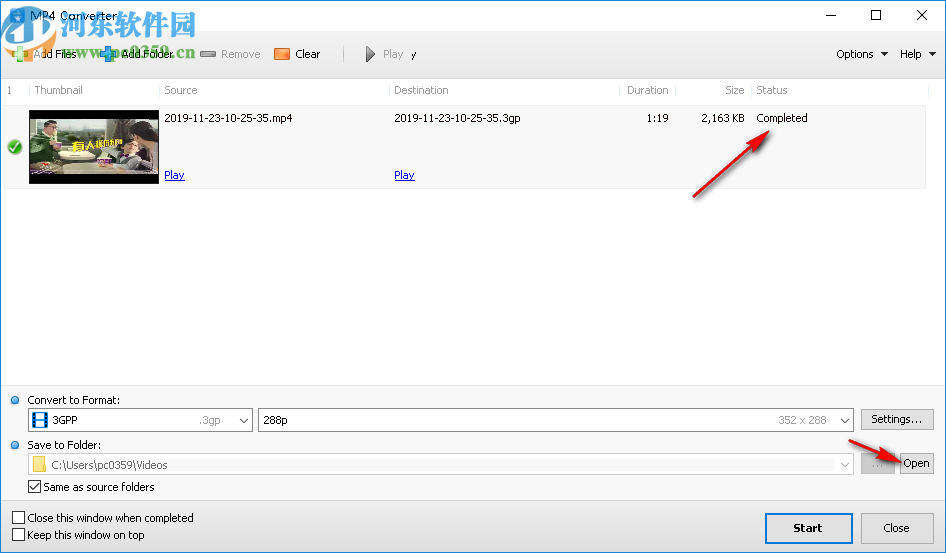Open the save folder path dropdown

coord(845,464)
